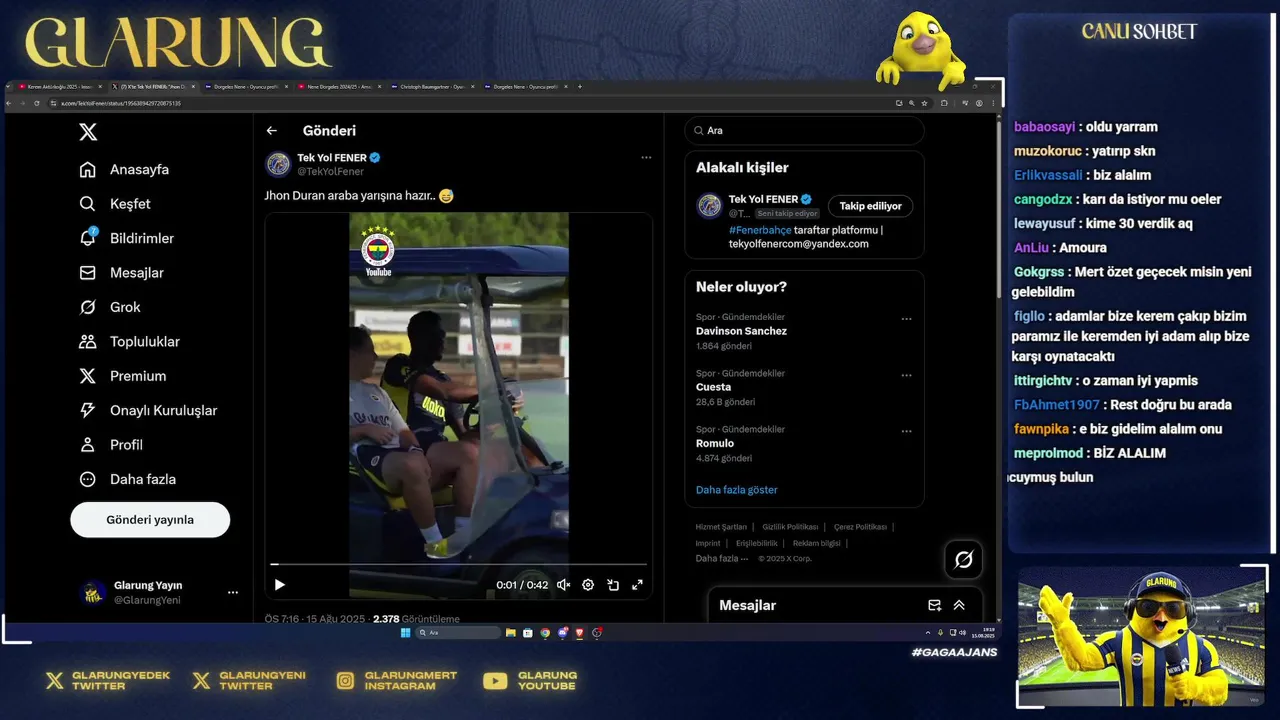Open the Premium page
Viewport: 1280px width, 720px height.
pyautogui.click(x=122, y=376)
